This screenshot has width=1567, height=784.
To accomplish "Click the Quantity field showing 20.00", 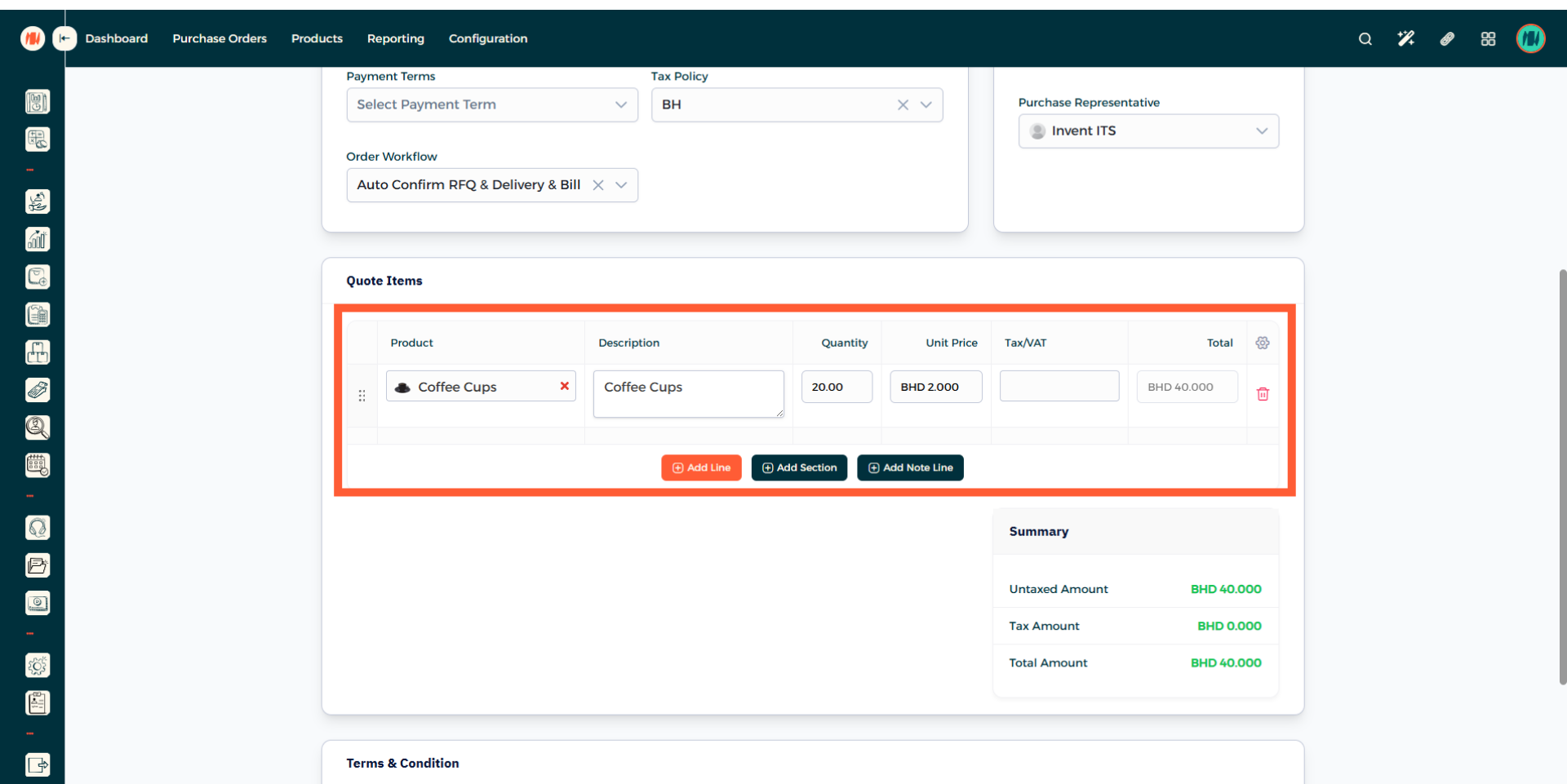I will [837, 387].
